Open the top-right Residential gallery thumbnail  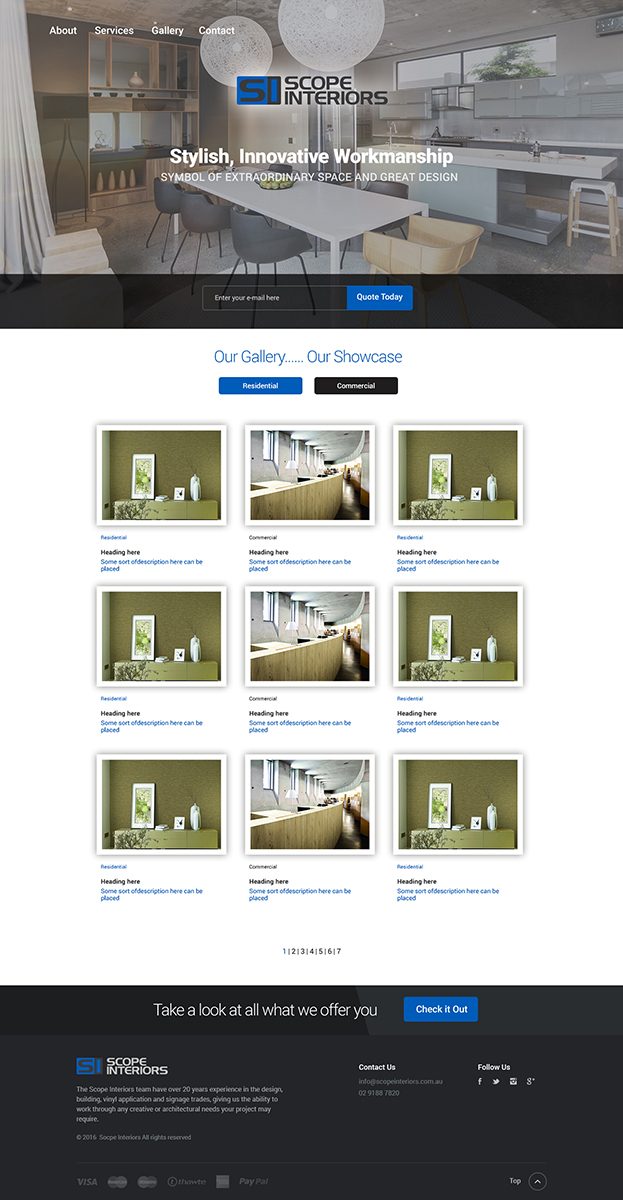(x=458, y=475)
